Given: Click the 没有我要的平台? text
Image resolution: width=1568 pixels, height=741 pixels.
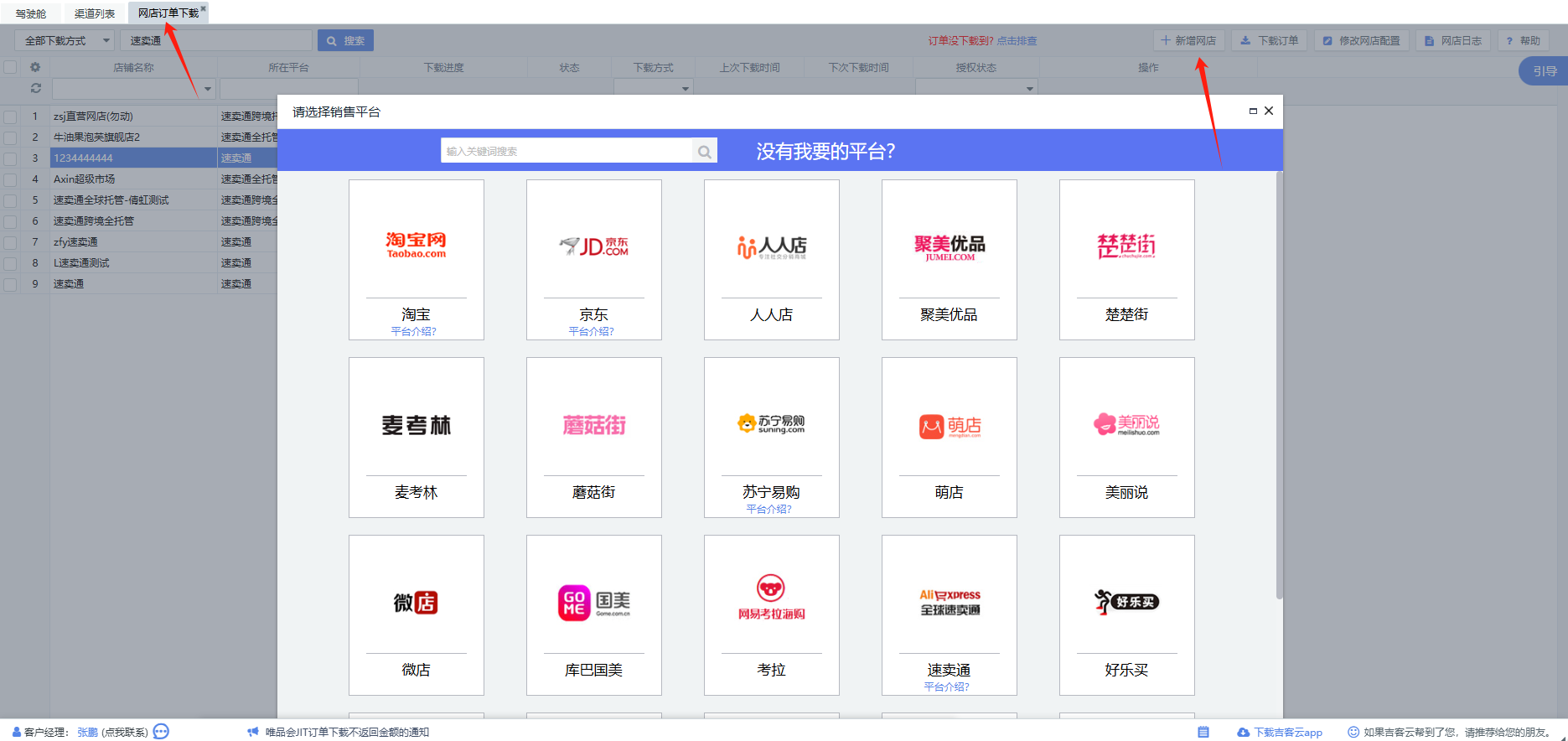Looking at the screenshot, I should click(825, 151).
